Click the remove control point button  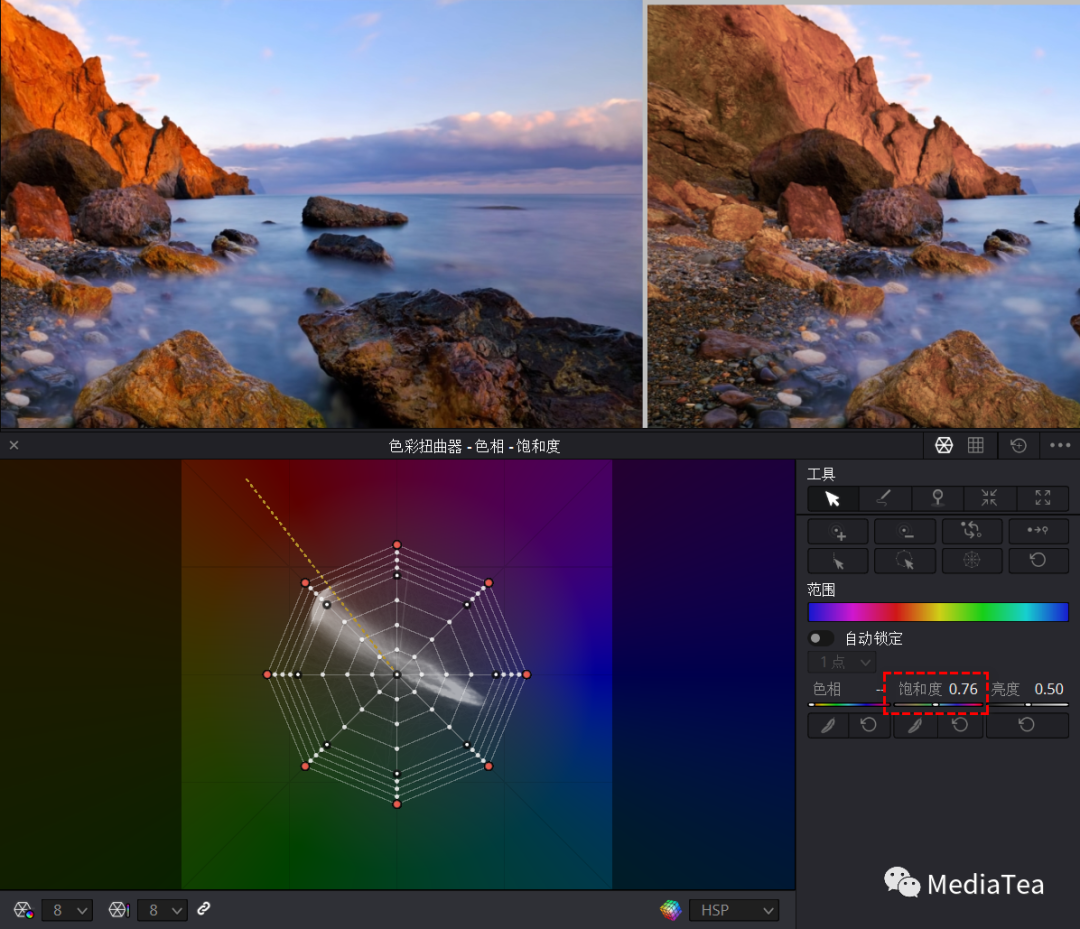point(905,532)
